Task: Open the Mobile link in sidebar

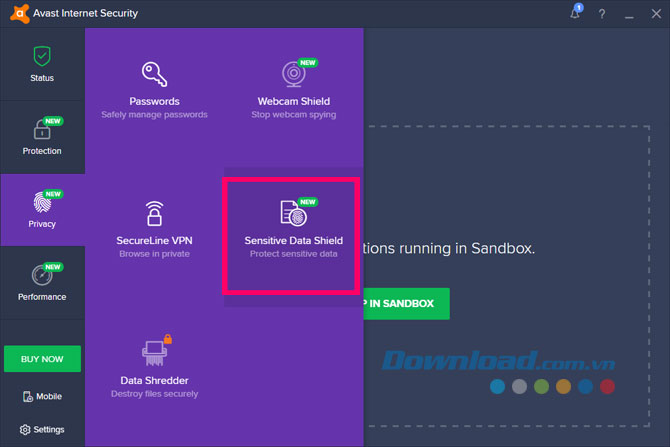Action: 42,397
